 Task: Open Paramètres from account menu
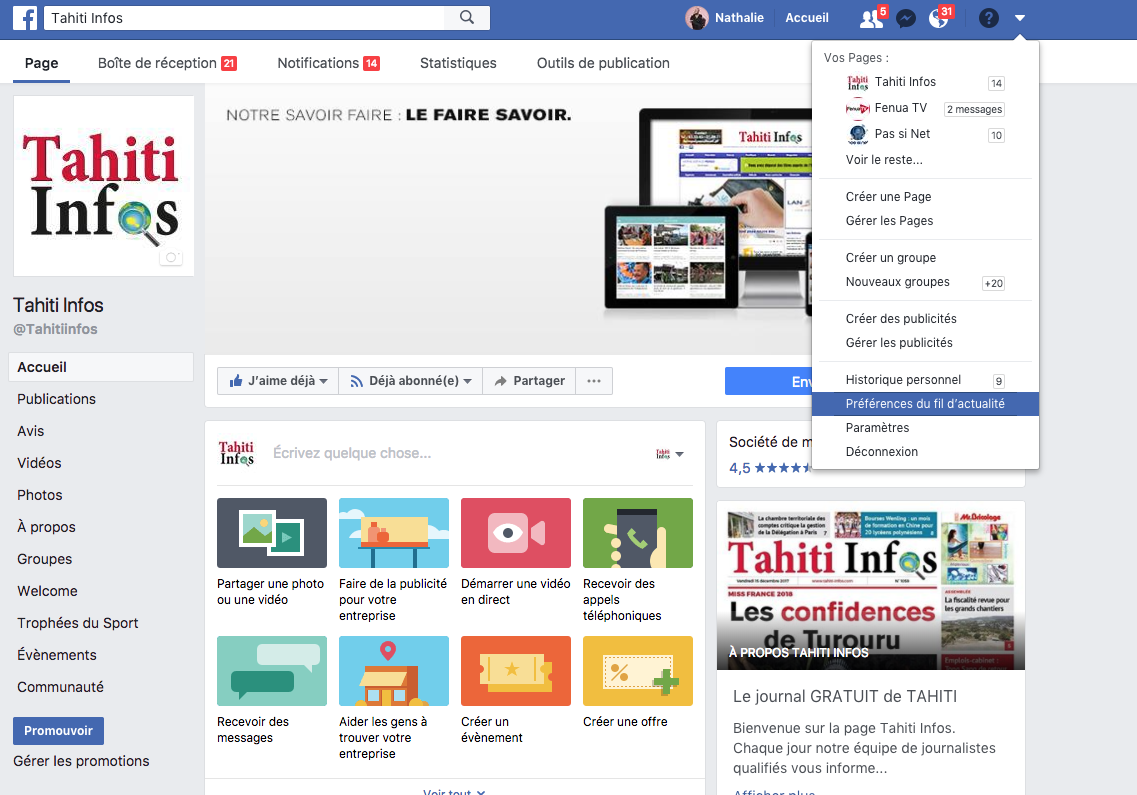tap(925, 428)
